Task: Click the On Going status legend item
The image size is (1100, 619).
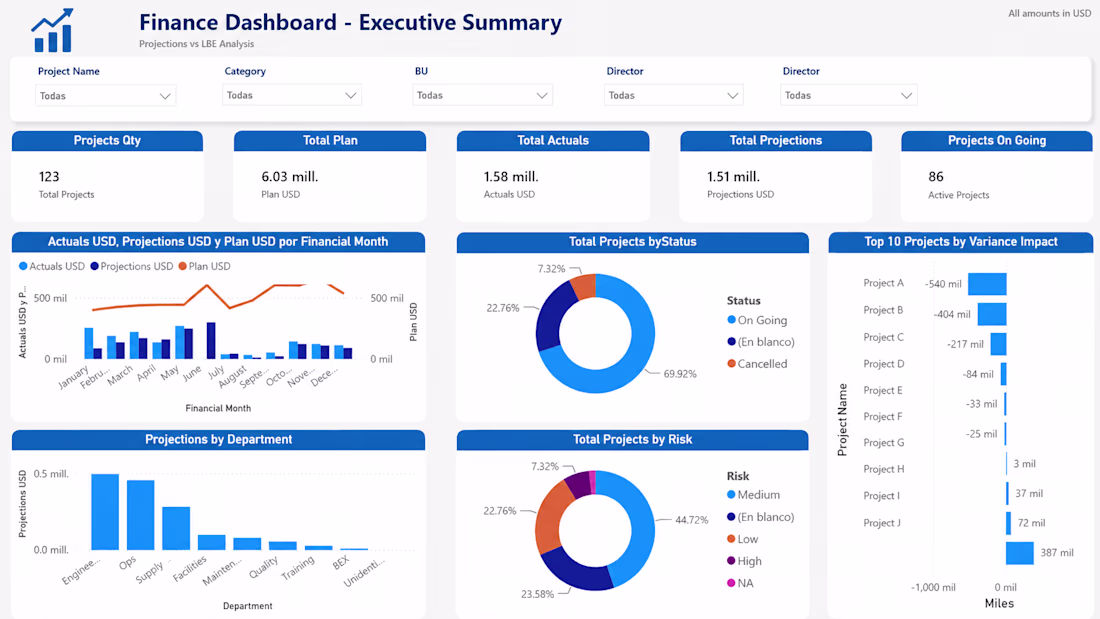Action: click(757, 320)
